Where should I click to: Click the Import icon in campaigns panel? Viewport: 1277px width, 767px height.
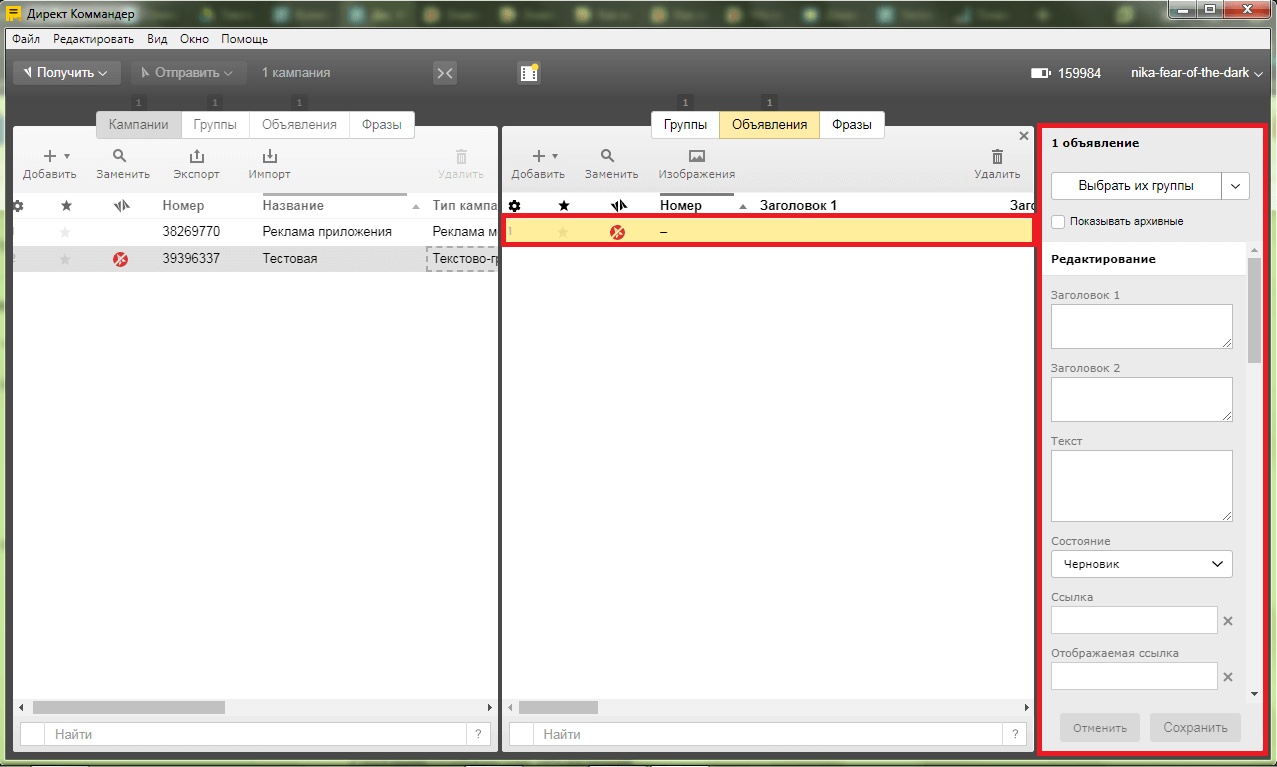(269, 157)
